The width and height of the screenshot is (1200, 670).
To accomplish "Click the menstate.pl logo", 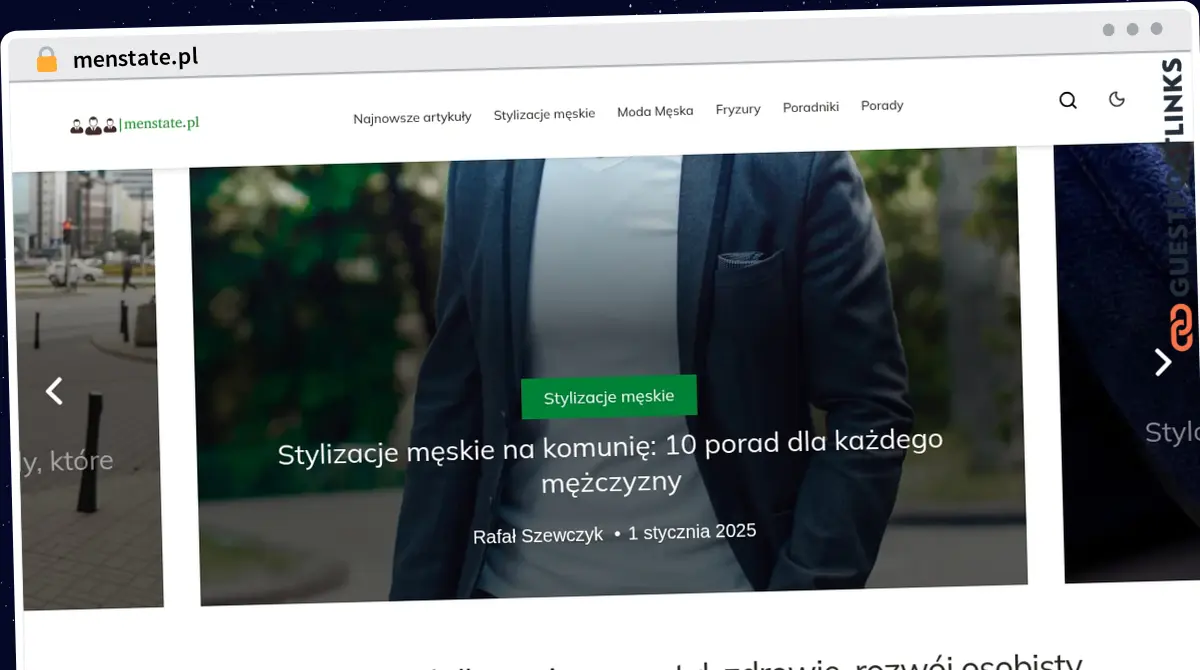I will coord(134,125).
